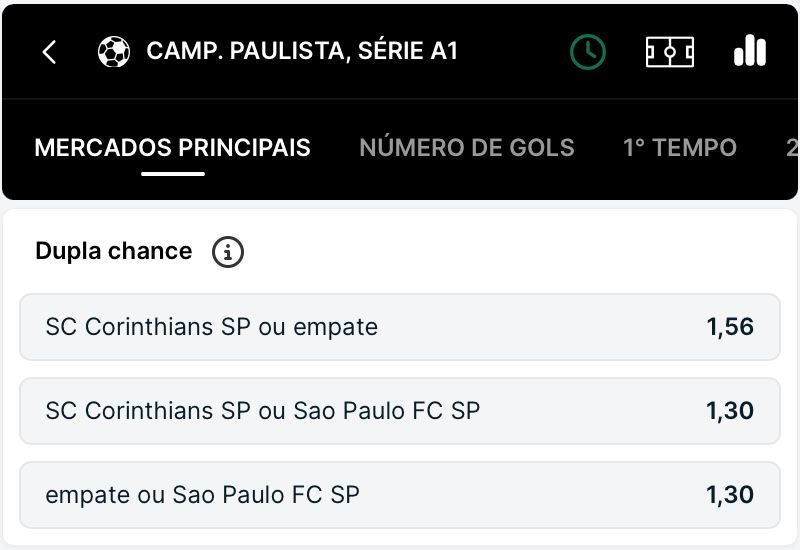The height and width of the screenshot is (550, 800).
Task: Show the football pitch match tracker
Action: tap(670, 52)
